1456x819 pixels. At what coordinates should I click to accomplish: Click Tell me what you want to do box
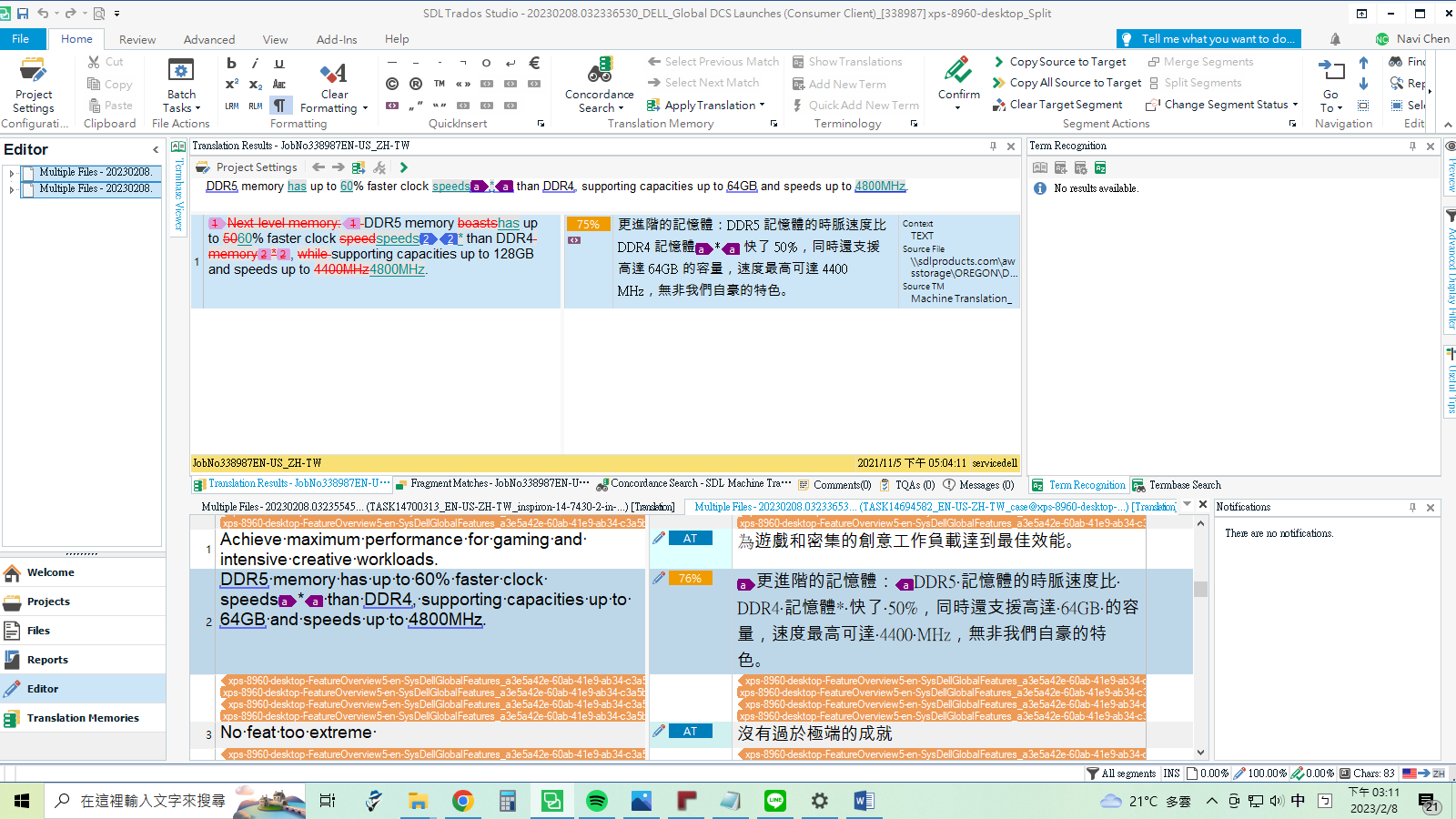1209,39
